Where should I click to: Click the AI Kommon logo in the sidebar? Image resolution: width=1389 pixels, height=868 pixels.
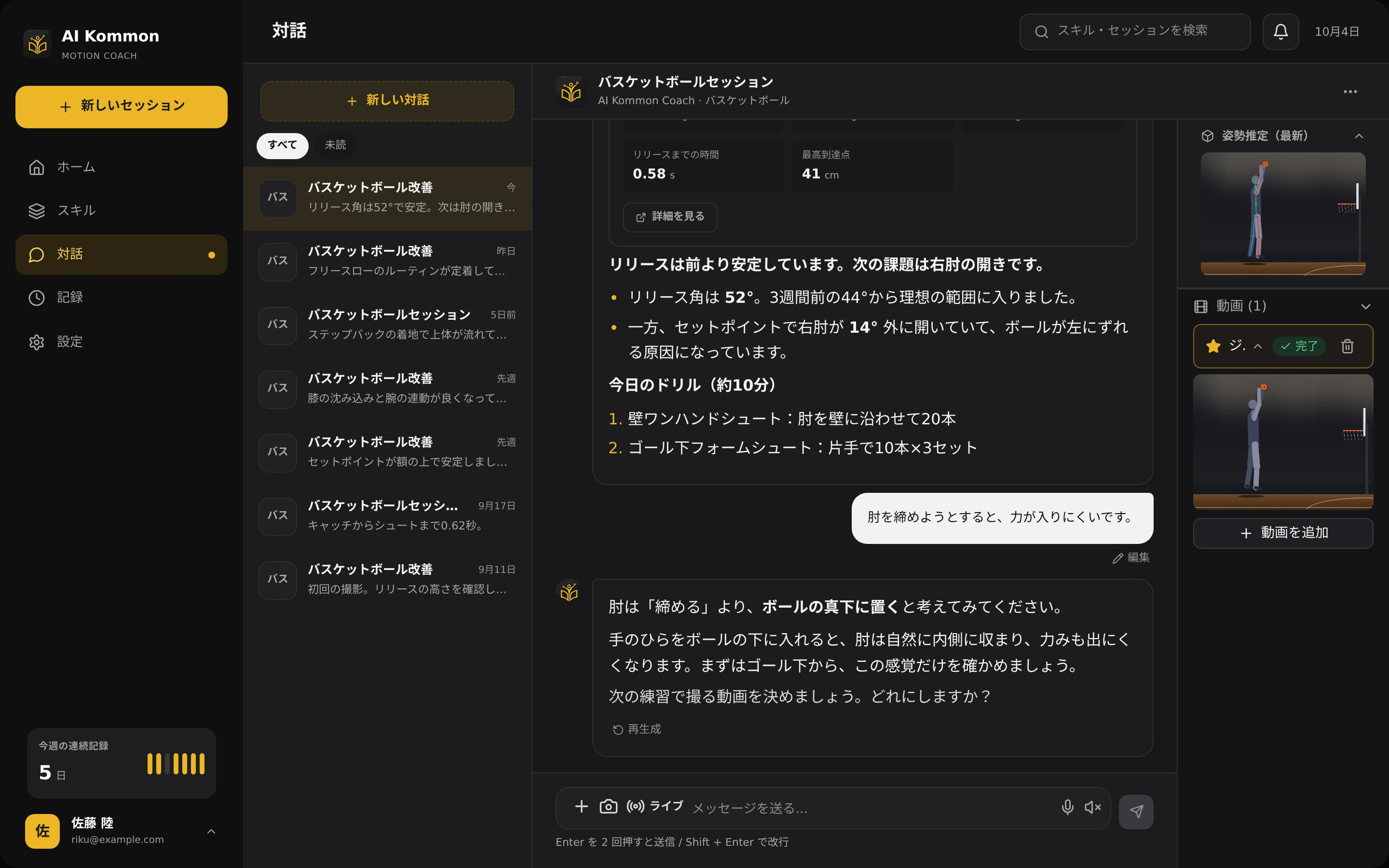click(37, 43)
